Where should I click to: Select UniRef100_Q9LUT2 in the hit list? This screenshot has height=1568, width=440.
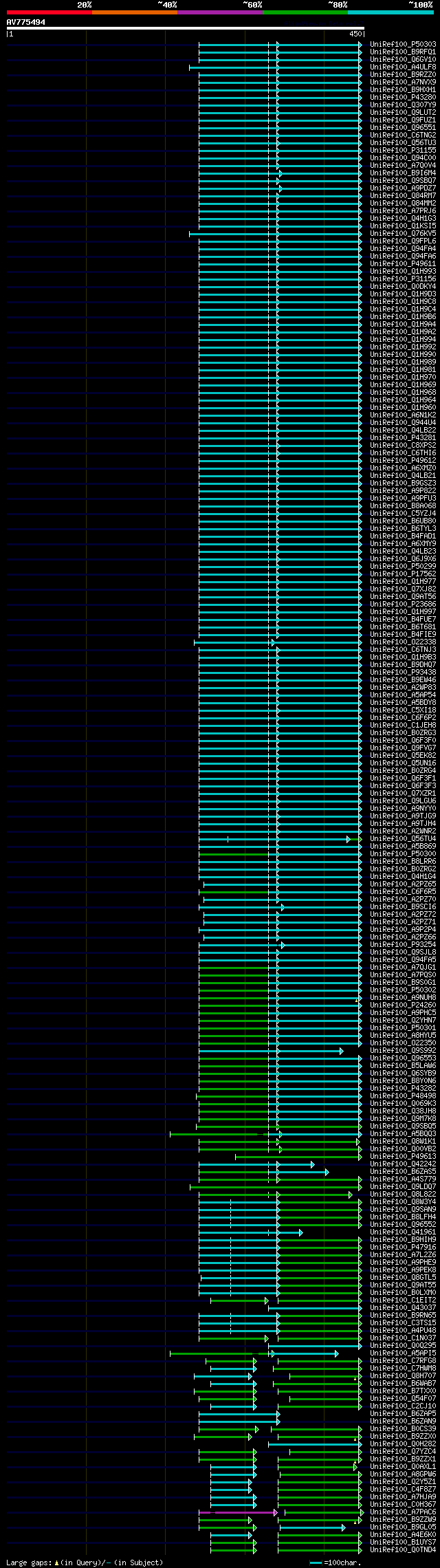pyautogui.click(x=403, y=112)
